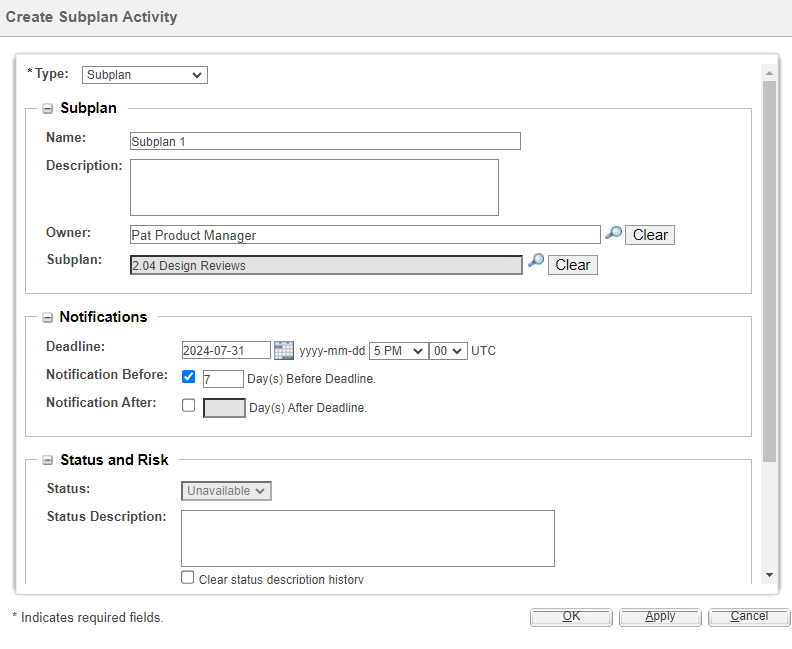Cancel the Create Subplan Activity dialog
This screenshot has height=649, width=792.
pos(749,617)
